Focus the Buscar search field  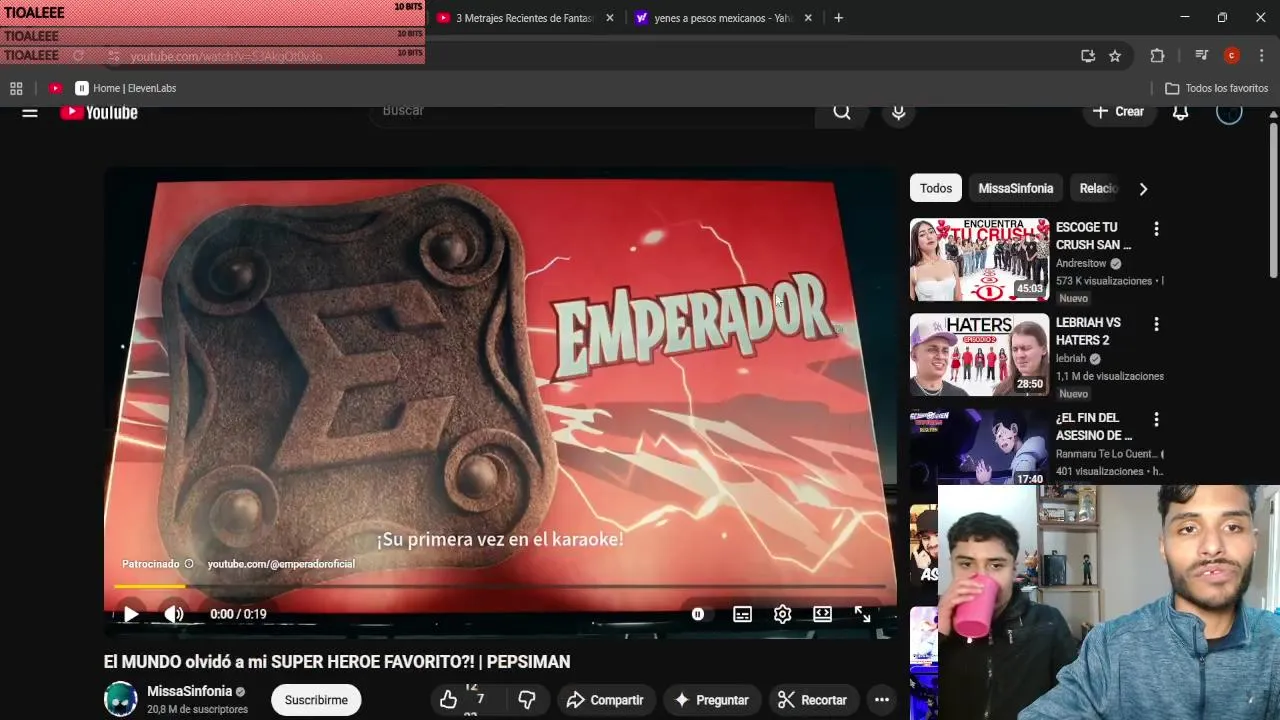(x=592, y=111)
